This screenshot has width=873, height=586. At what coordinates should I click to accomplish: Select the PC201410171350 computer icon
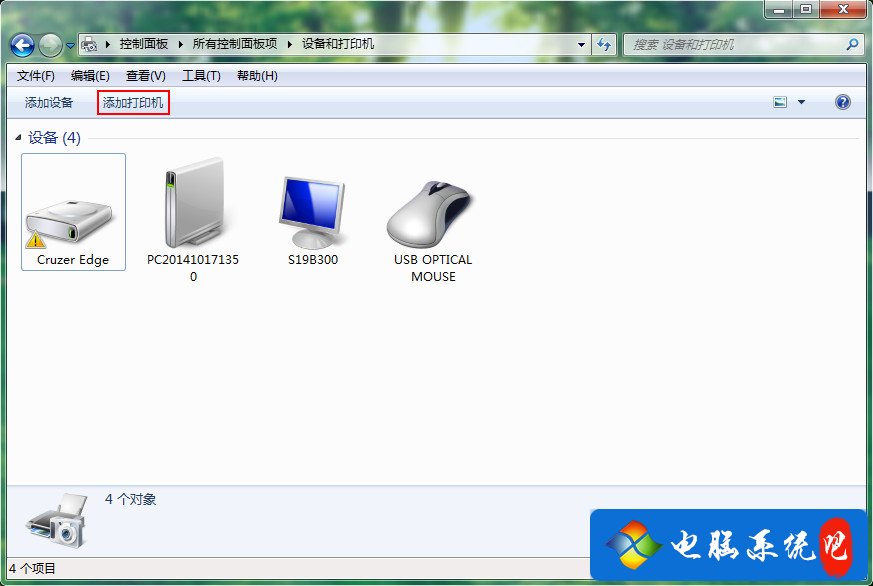click(x=194, y=203)
